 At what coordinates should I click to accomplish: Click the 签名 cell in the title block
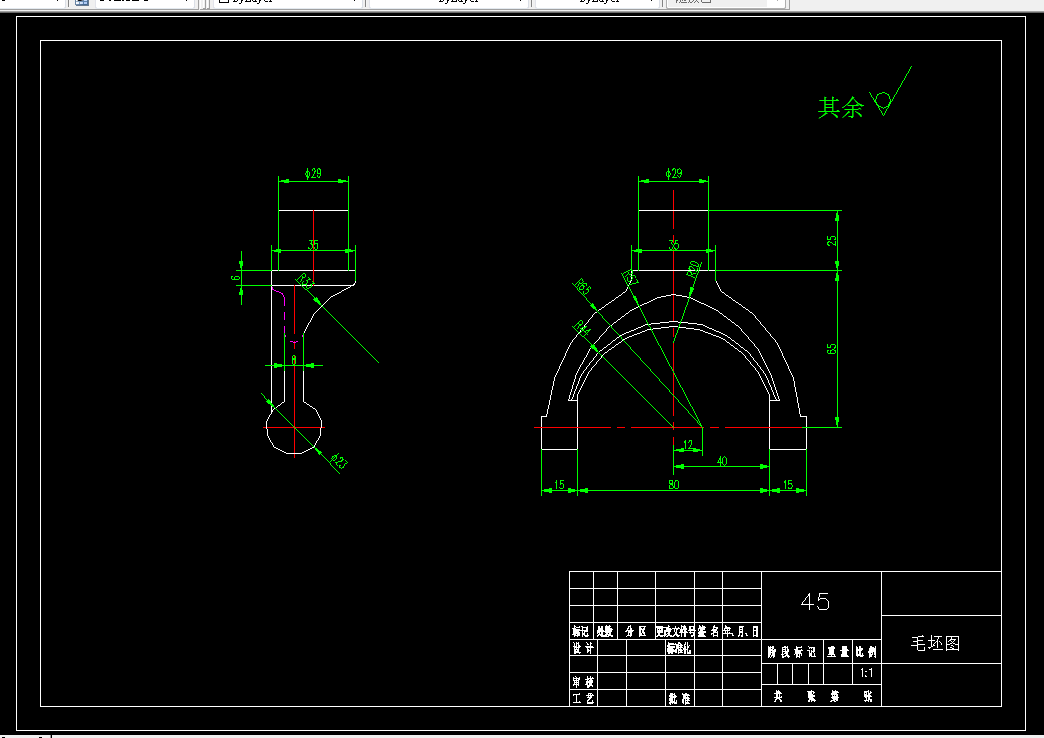(708, 631)
